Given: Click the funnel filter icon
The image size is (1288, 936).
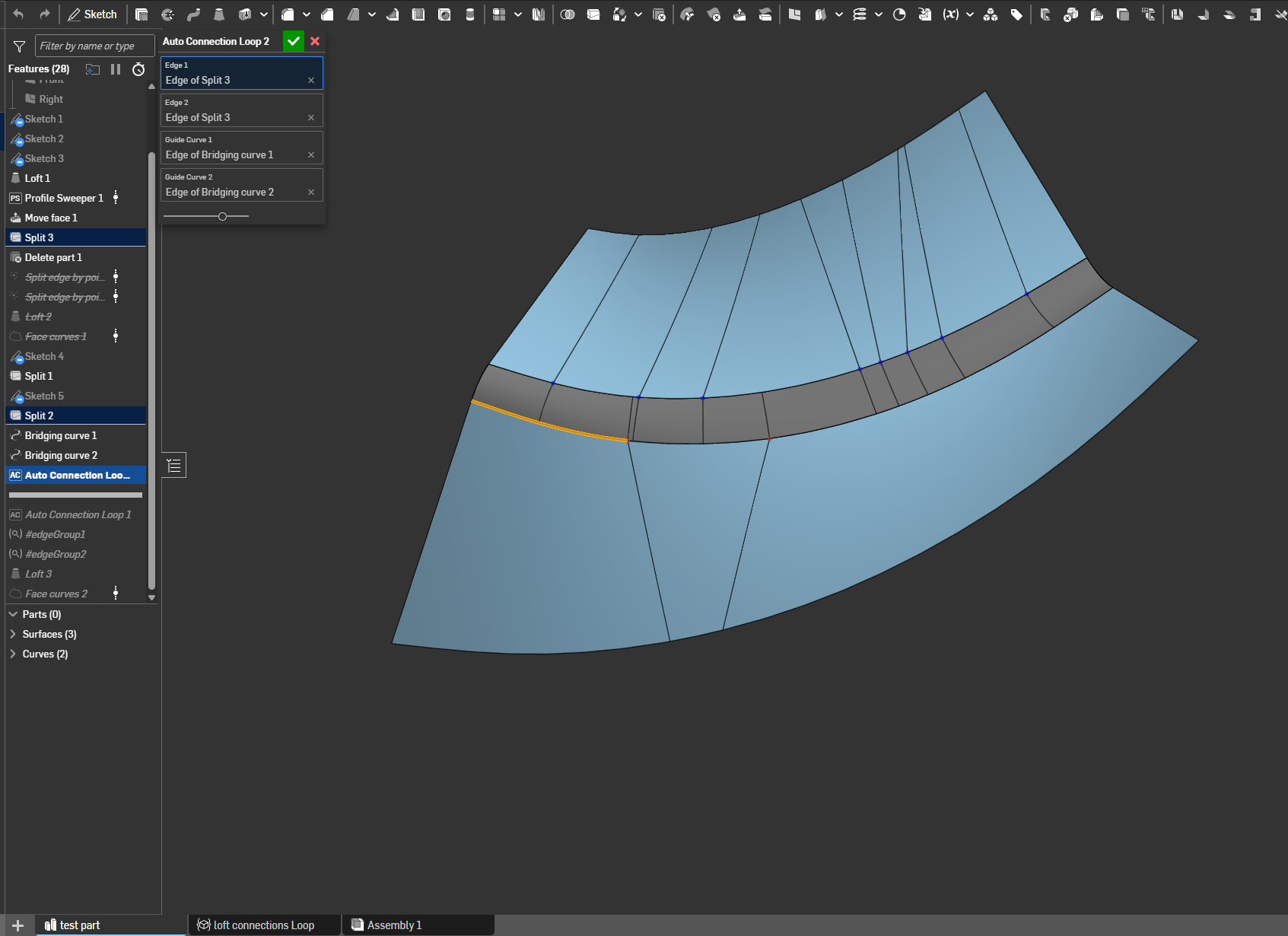Looking at the screenshot, I should coord(20,46).
